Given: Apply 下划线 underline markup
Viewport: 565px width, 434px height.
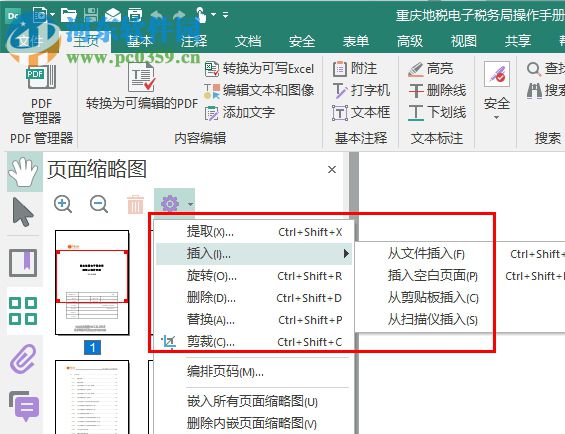Looking at the screenshot, I should [437, 112].
